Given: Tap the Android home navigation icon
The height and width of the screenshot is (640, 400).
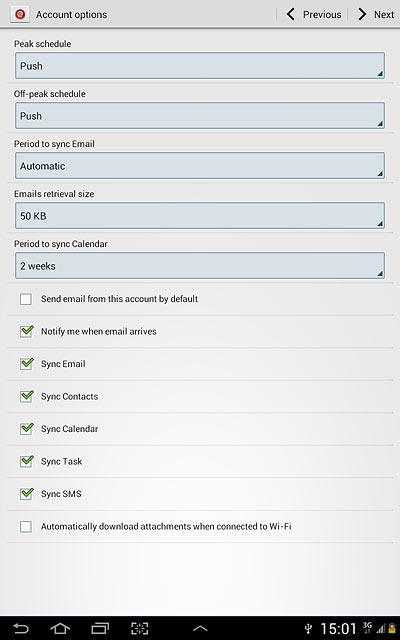Looking at the screenshot, I should tap(60, 628).
